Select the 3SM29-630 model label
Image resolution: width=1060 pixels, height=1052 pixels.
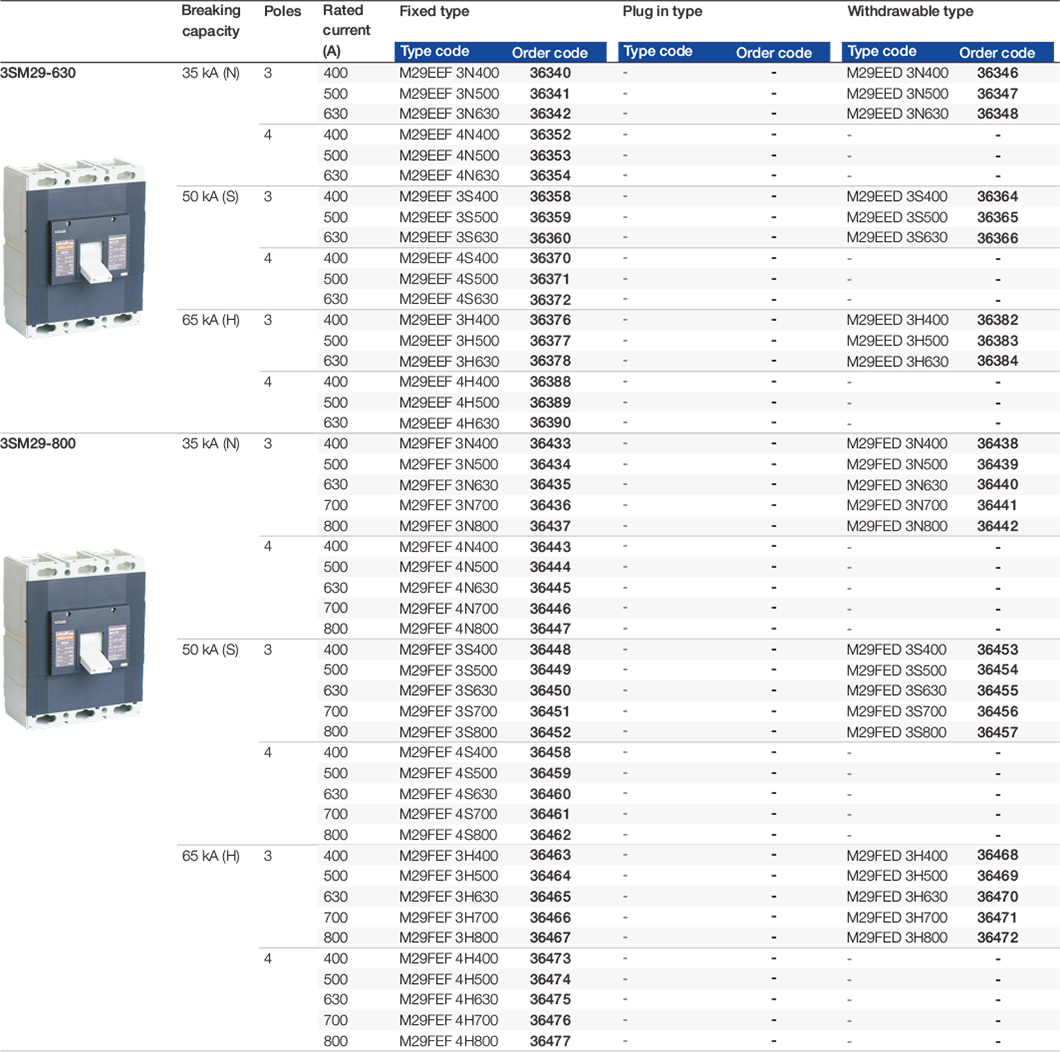click(39, 73)
